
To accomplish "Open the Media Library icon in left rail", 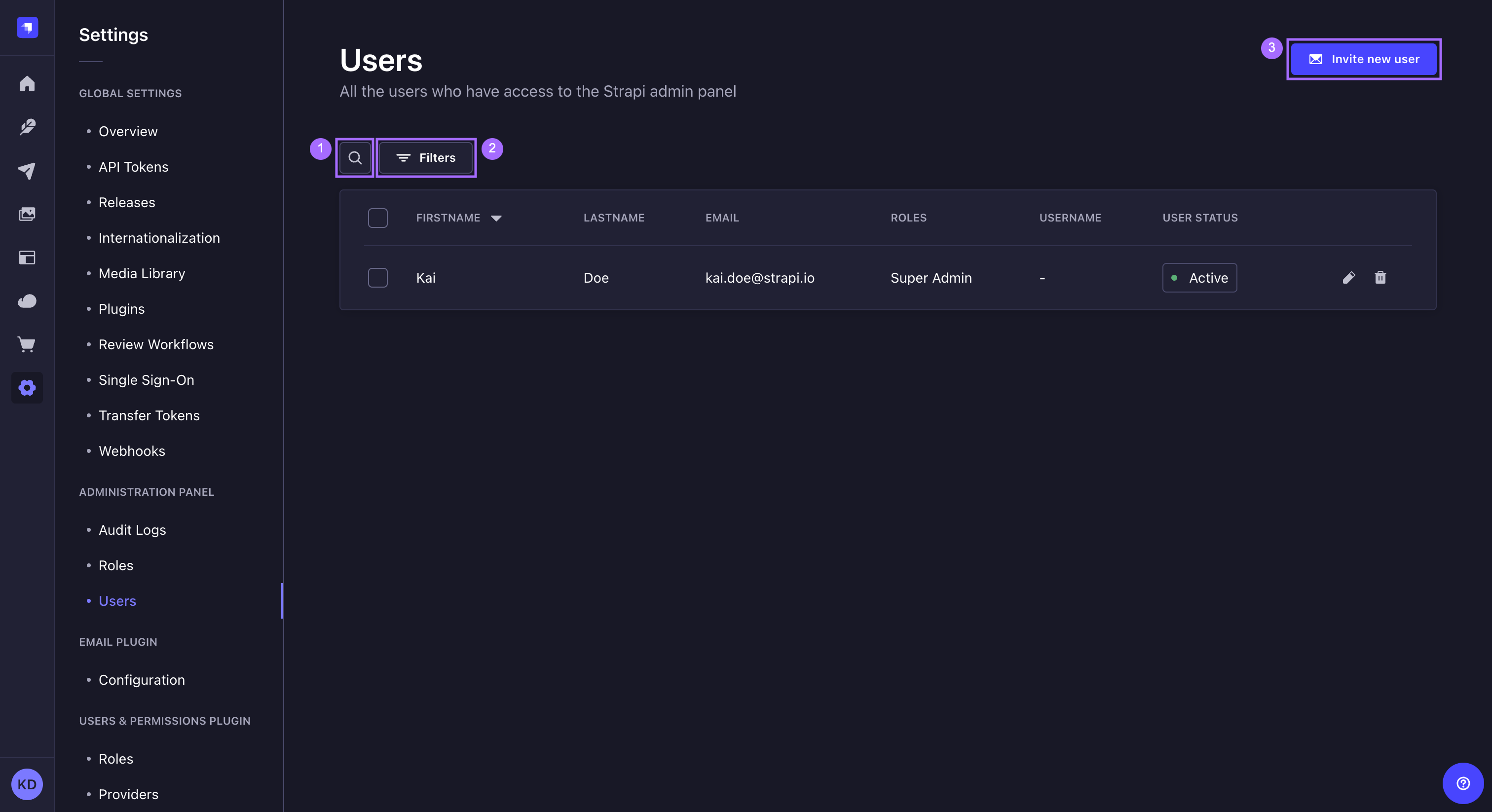I will click(x=27, y=214).
